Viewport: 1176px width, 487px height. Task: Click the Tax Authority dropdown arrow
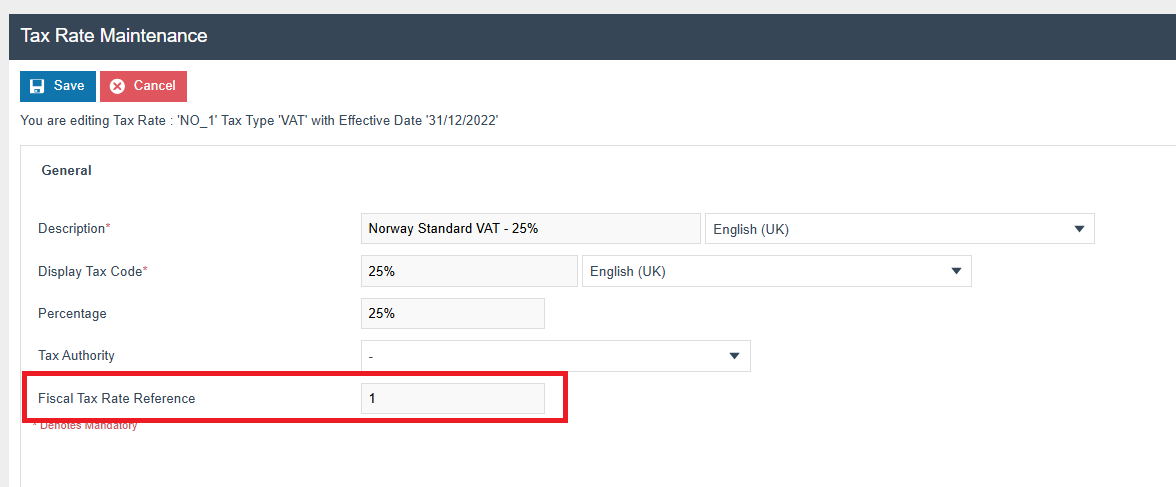coord(734,356)
